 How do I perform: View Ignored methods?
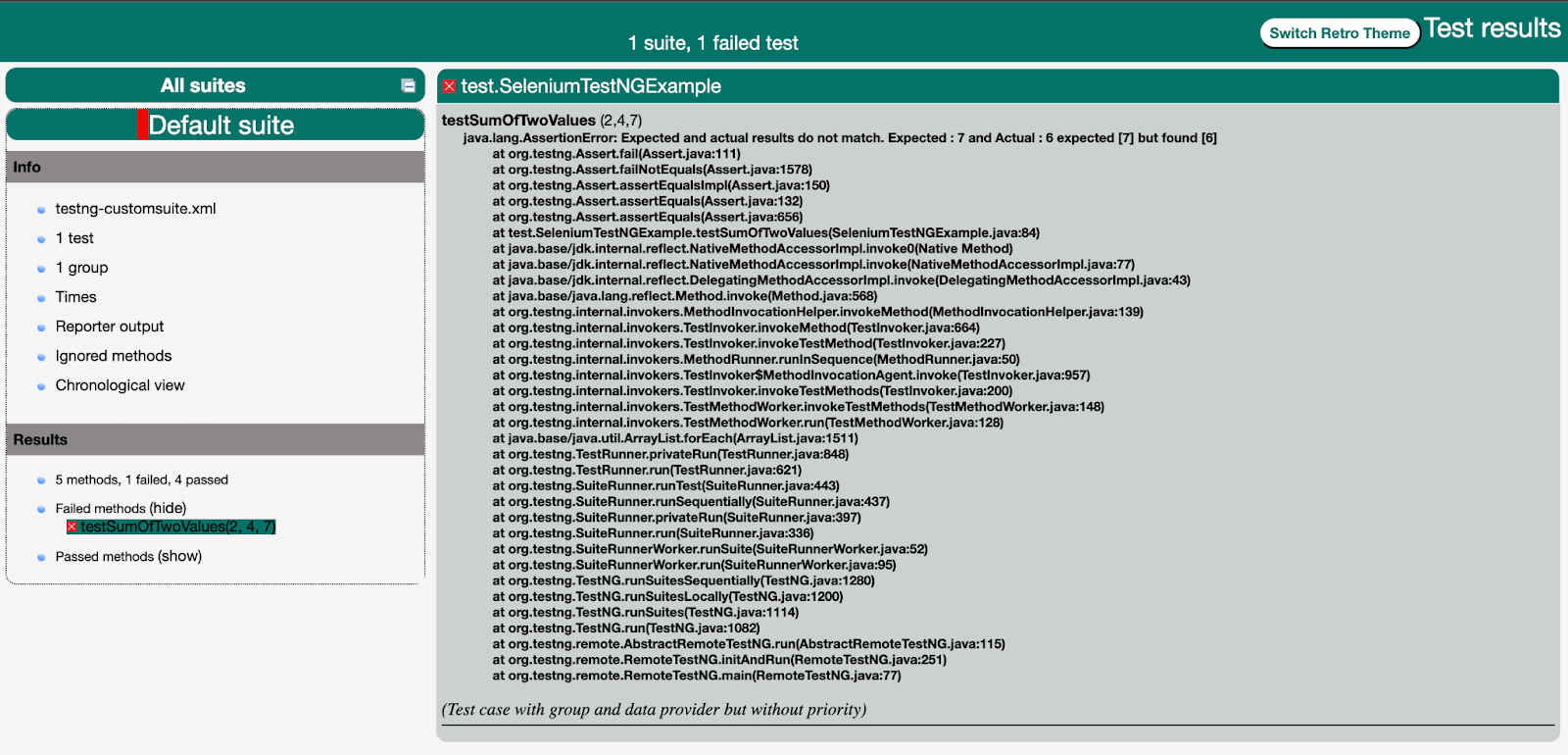pos(114,356)
